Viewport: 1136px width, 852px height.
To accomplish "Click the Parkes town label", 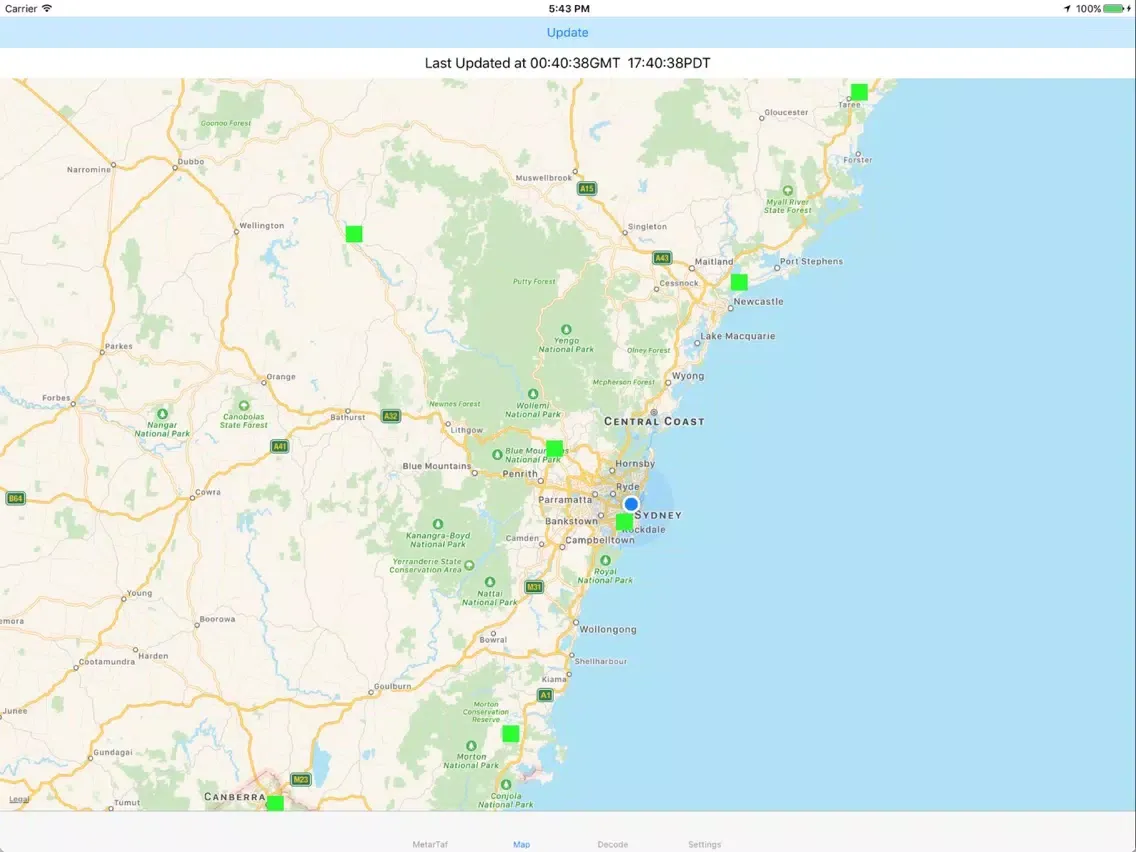I will [x=119, y=346].
